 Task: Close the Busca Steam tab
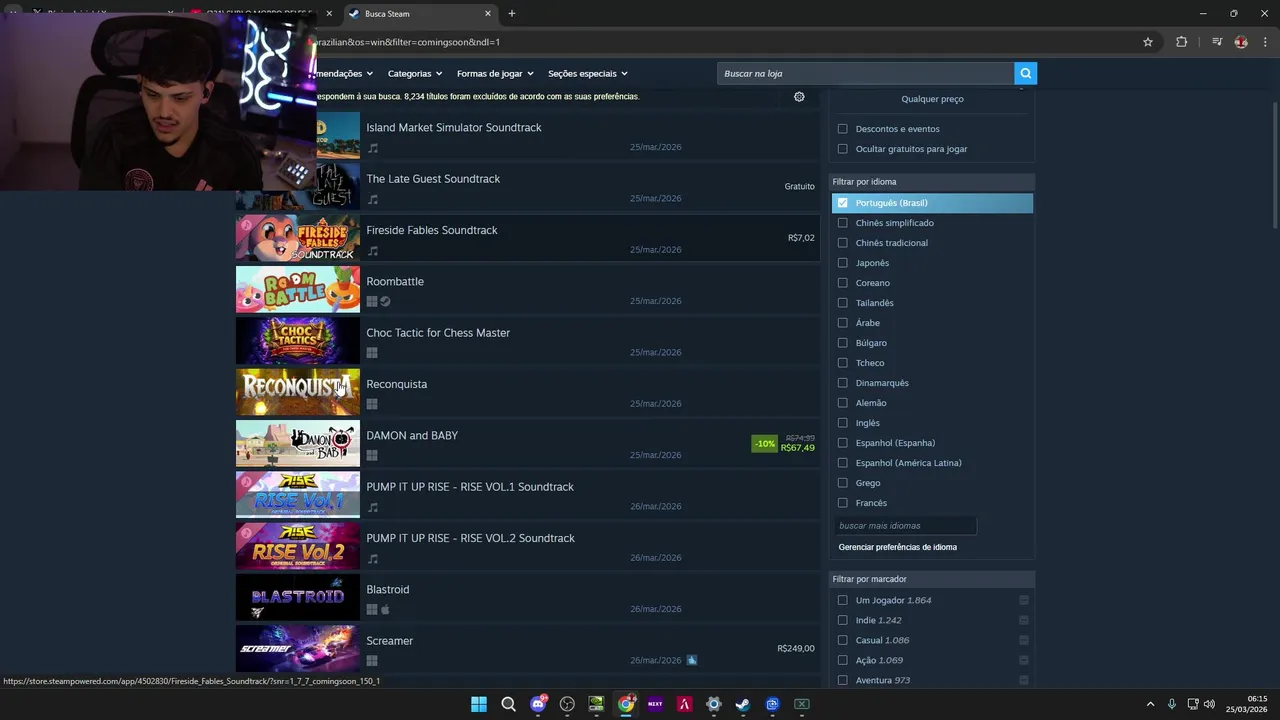[488, 14]
